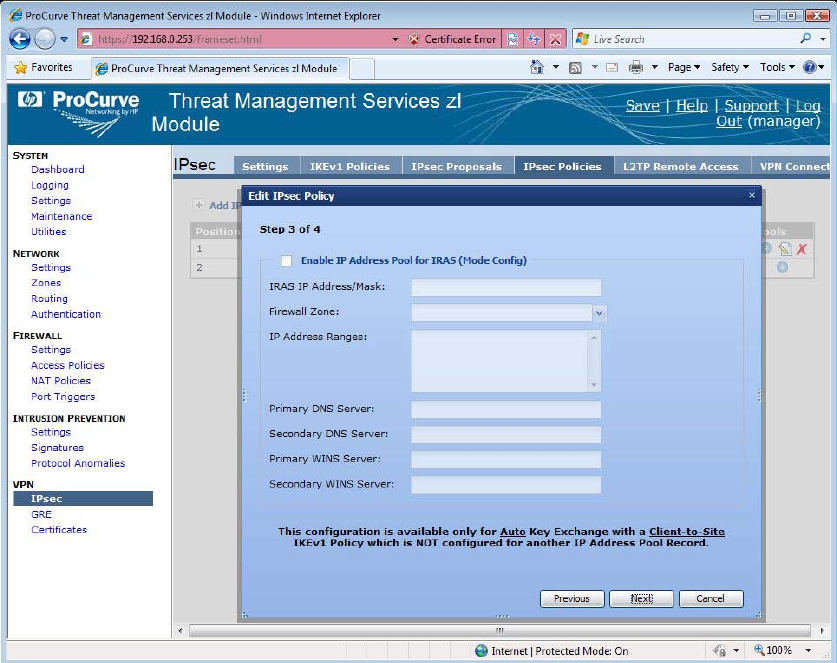Click the Secondary DNS Server field

tap(506, 435)
